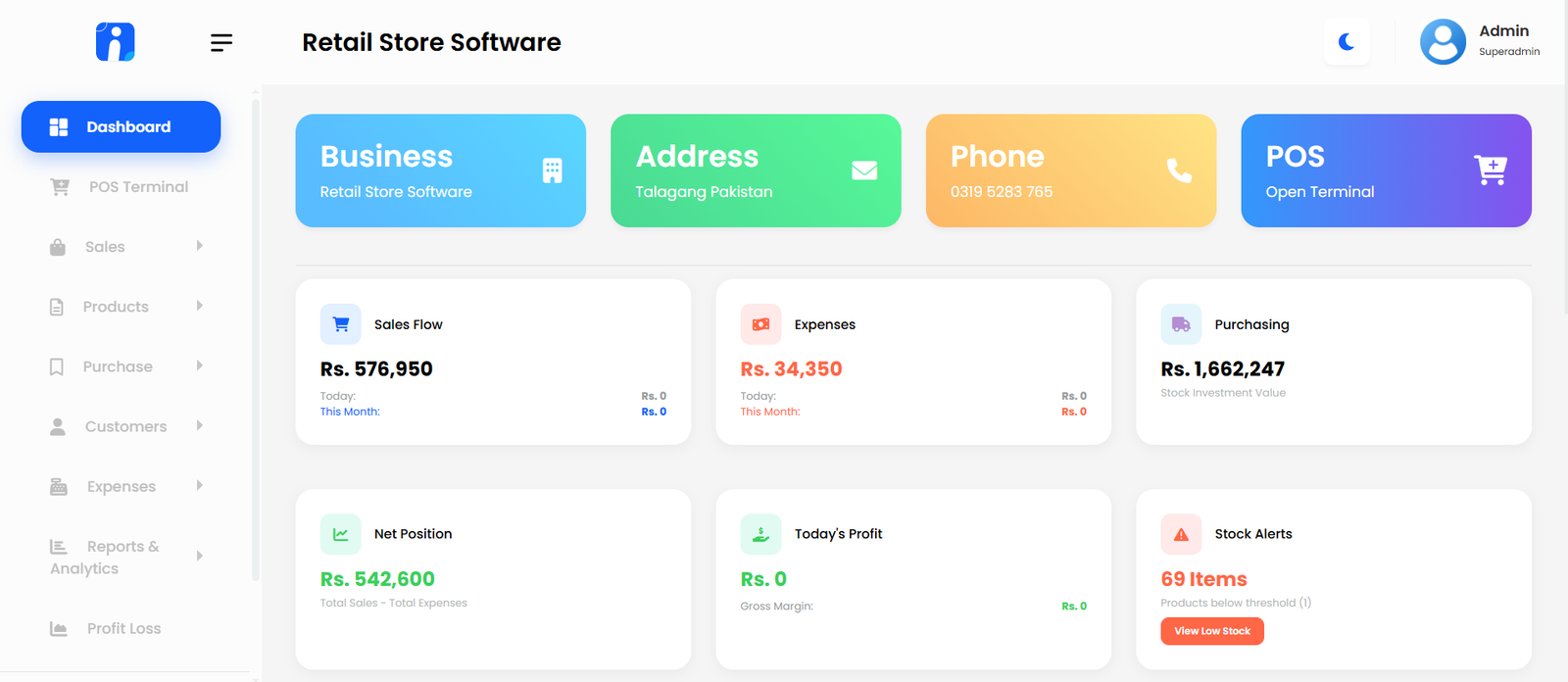The width and height of the screenshot is (1568, 682).
Task: Click the Customers person icon
Action: [x=58, y=426]
